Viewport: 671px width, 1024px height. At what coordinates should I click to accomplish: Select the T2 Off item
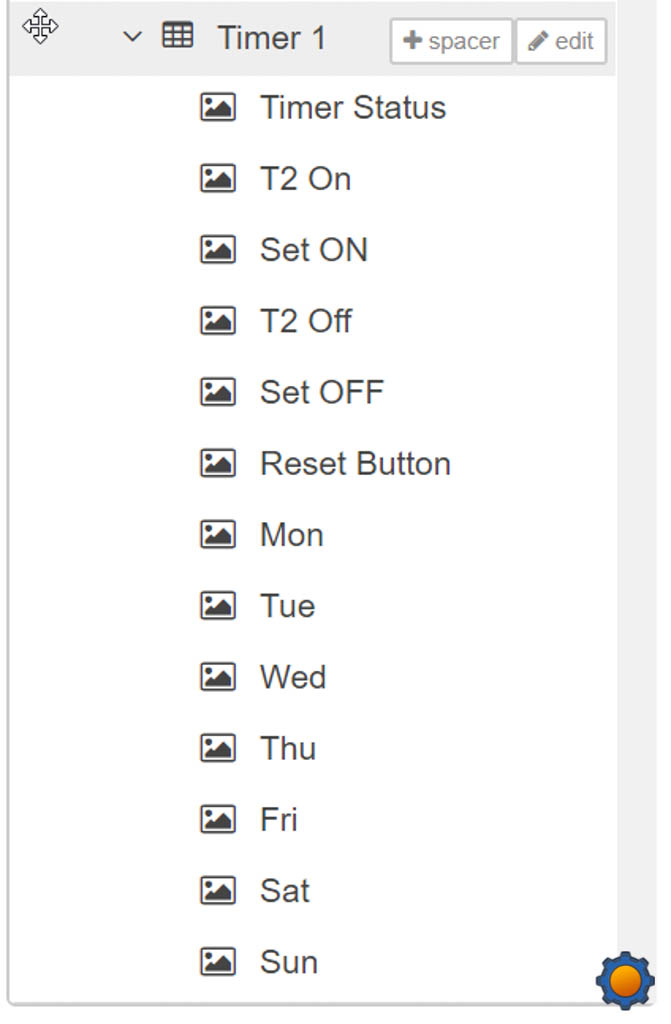pyautogui.click(x=306, y=321)
